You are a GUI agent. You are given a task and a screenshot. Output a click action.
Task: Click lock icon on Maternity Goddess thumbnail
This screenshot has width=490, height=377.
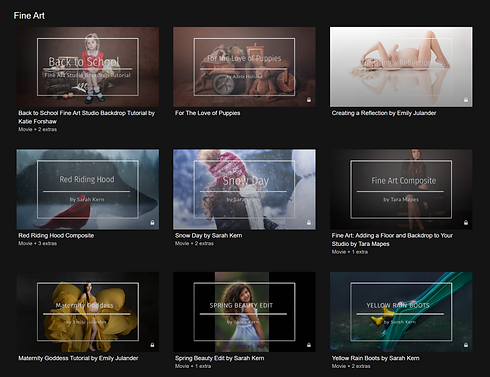[x=152, y=345]
